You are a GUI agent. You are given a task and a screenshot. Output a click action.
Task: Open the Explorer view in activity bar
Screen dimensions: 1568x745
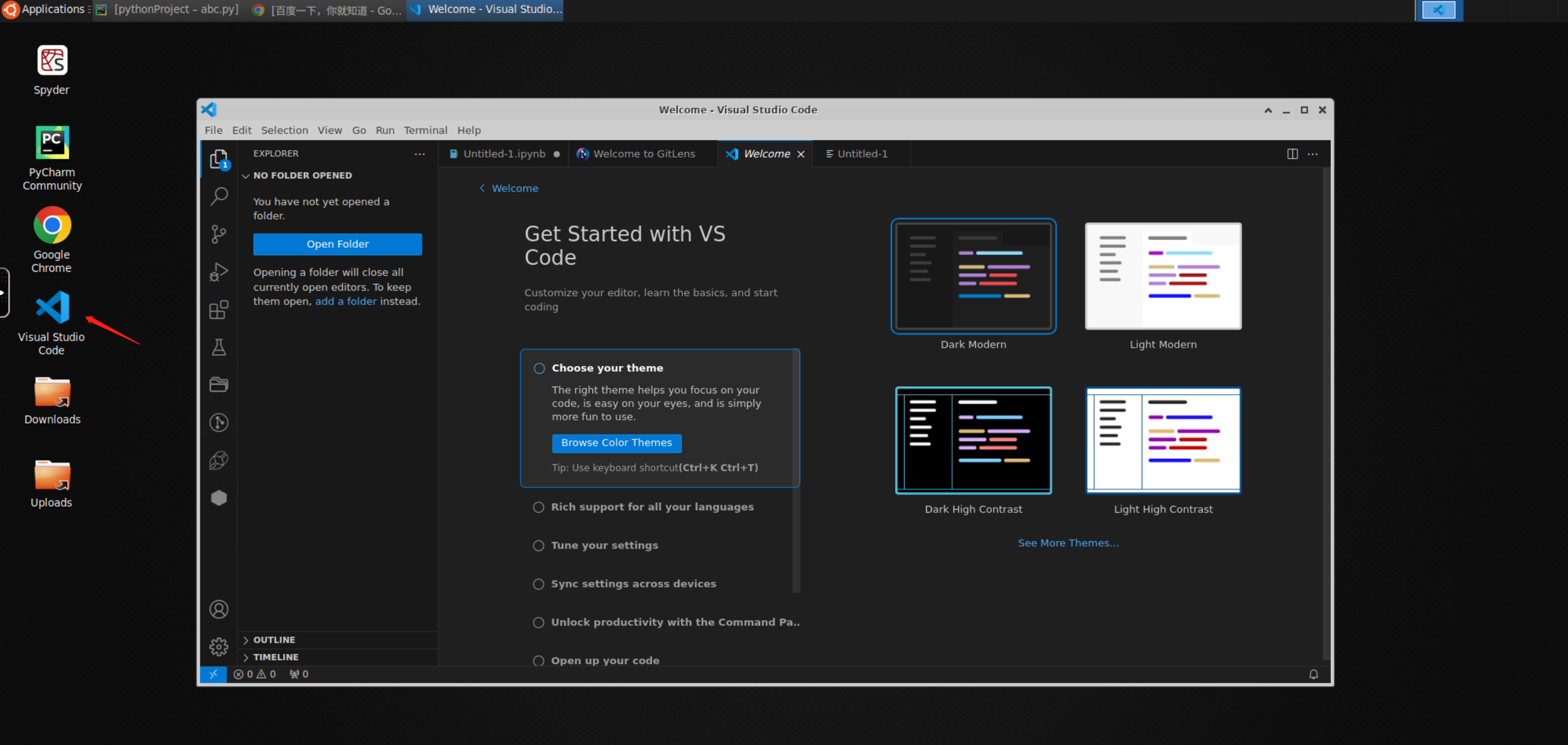coord(218,159)
